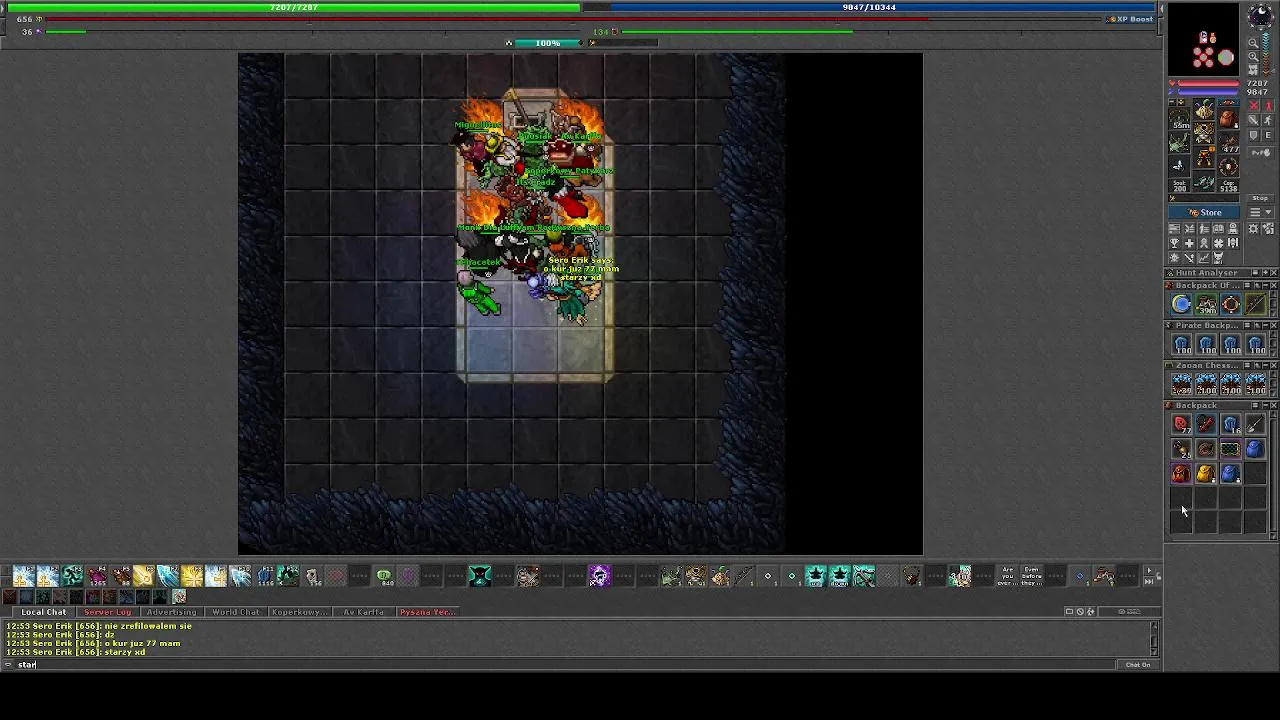1280x720 pixels.
Task: Click the 'Even before they' text hotkey
Action: [x=1032, y=576]
